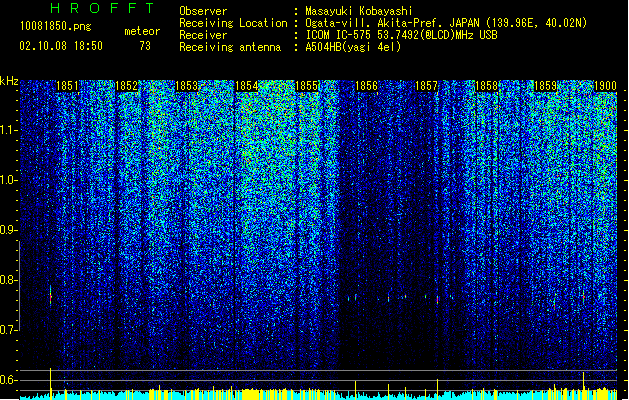Click the 1852 time label
This screenshot has width=629, height=400.
[x=127, y=86]
